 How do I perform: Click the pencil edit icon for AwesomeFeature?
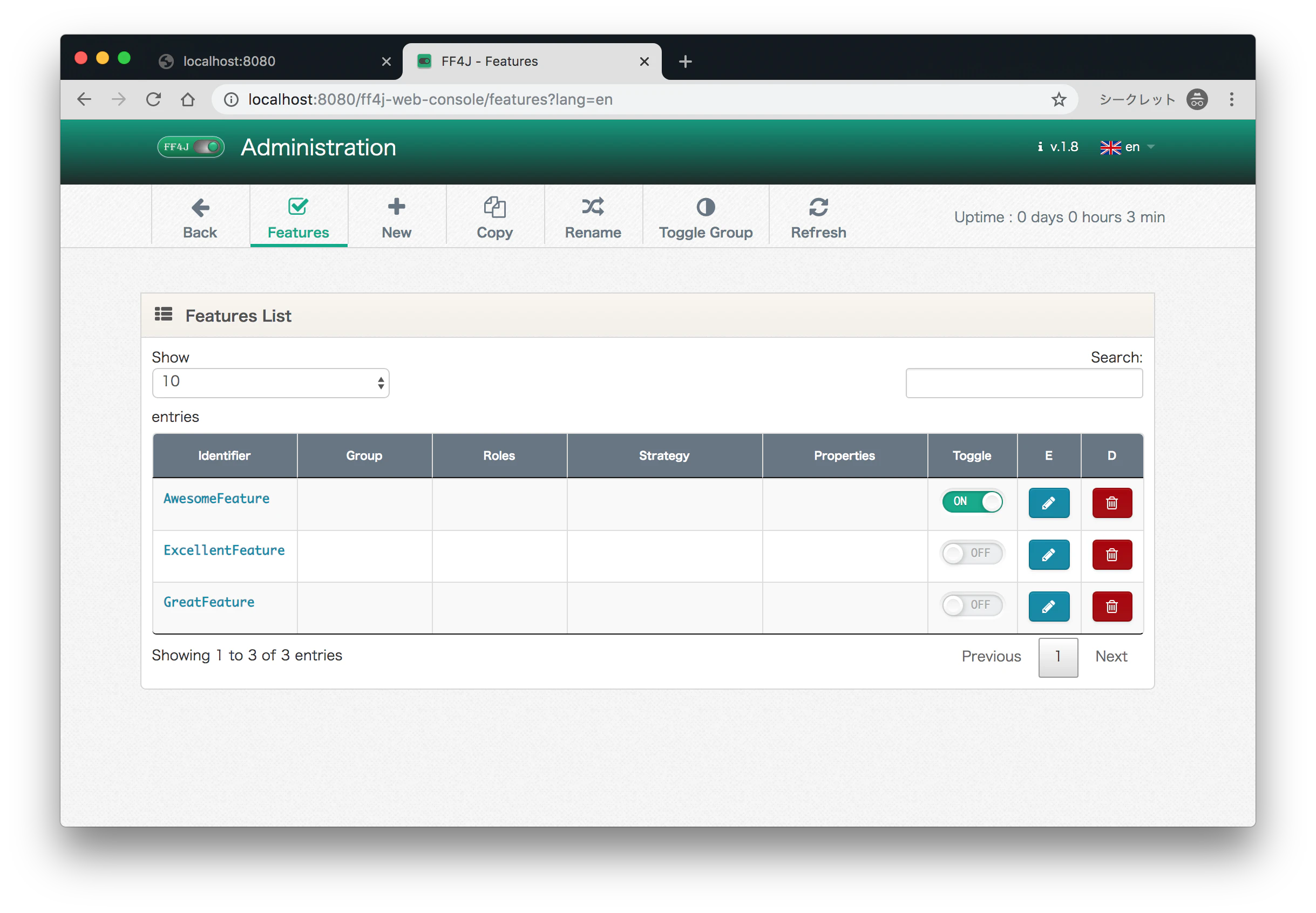(x=1048, y=503)
